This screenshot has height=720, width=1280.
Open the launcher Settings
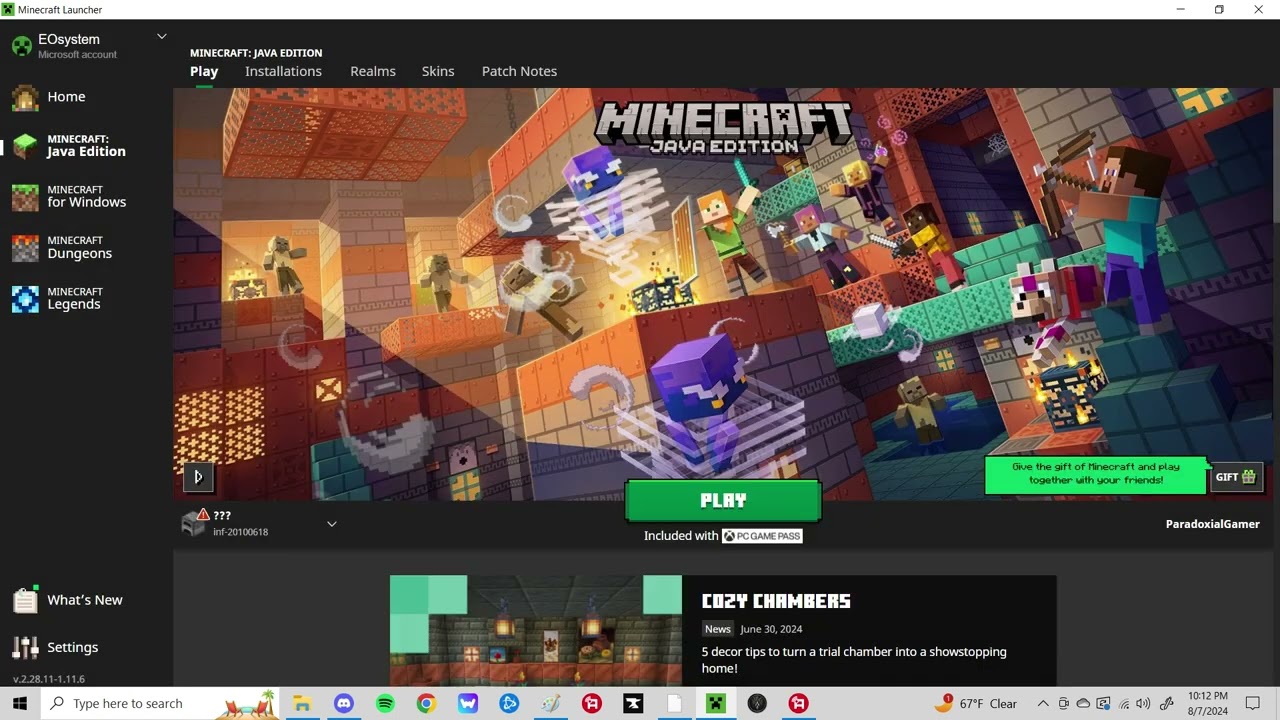click(72, 647)
